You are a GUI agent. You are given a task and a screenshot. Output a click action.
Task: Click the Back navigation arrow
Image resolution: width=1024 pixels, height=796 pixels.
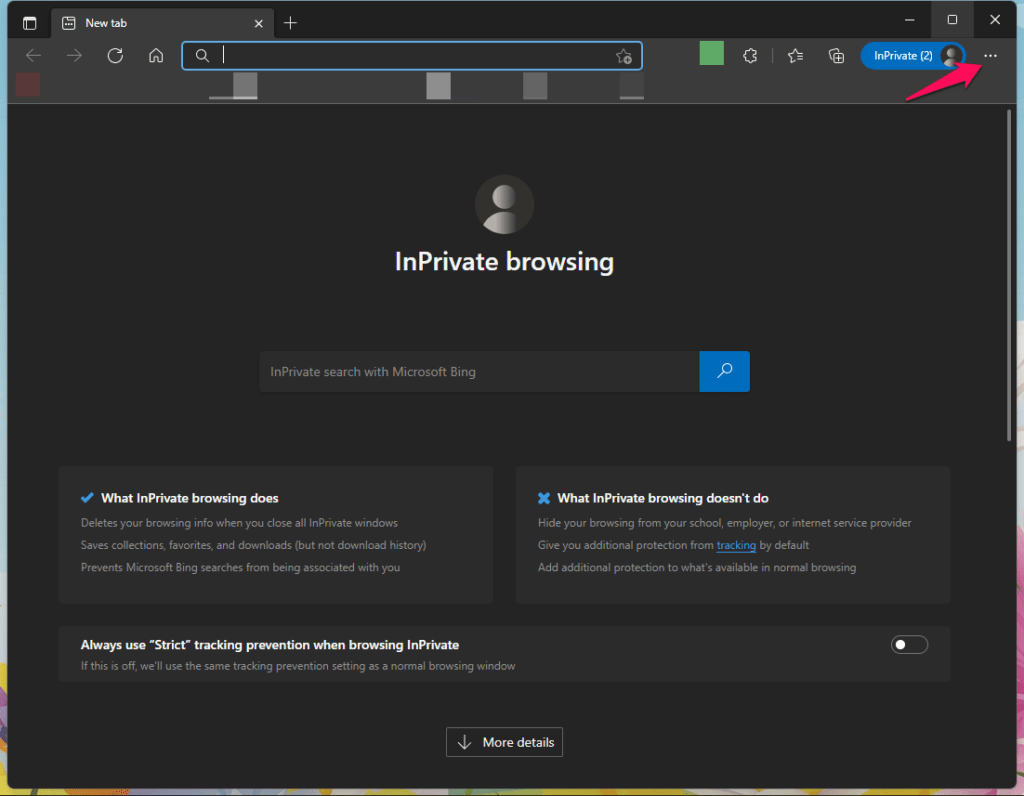33,56
